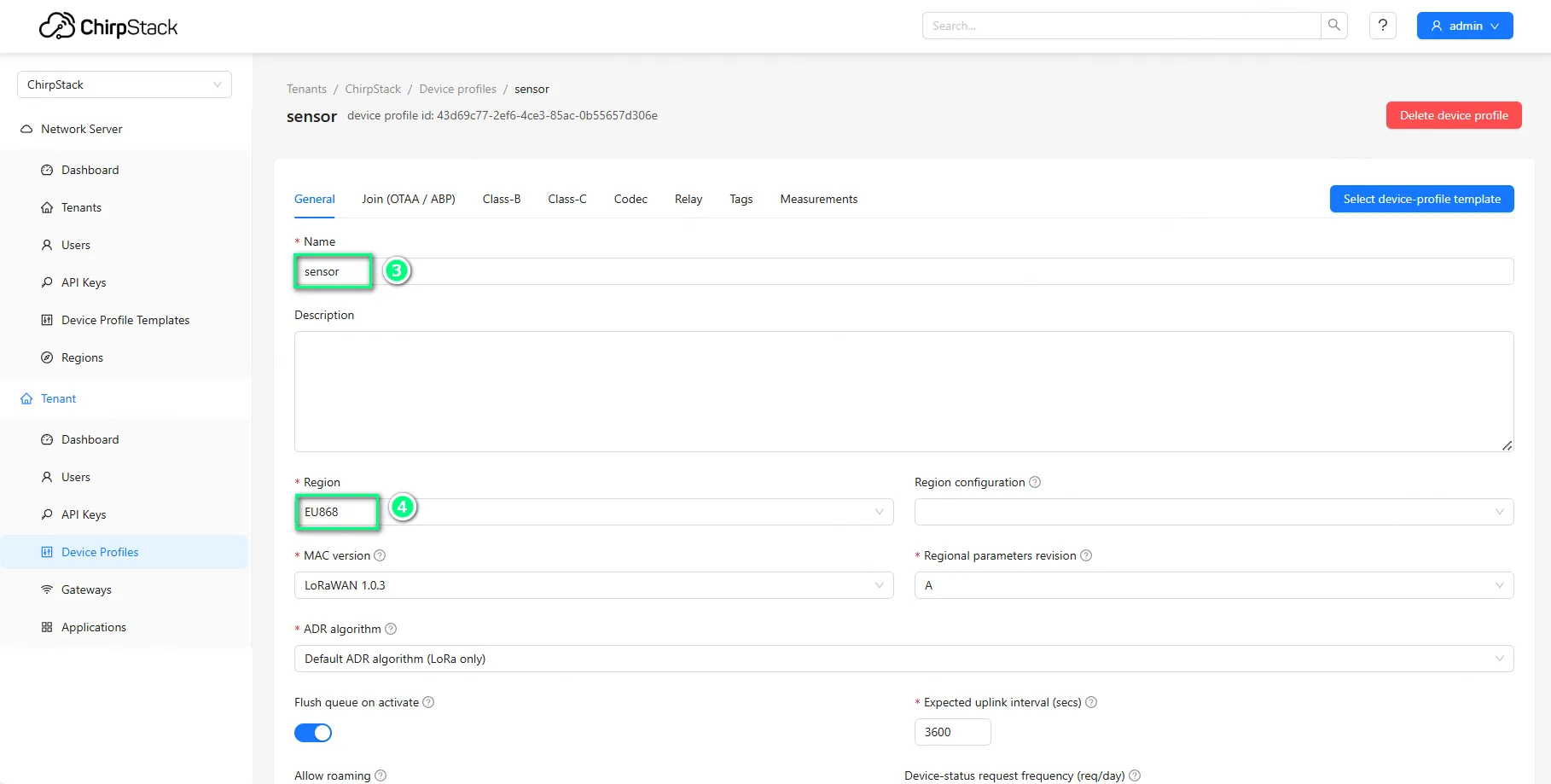The image size is (1551, 784).
Task: Toggle the Flush queue on activate switch
Action: pos(313,733)
